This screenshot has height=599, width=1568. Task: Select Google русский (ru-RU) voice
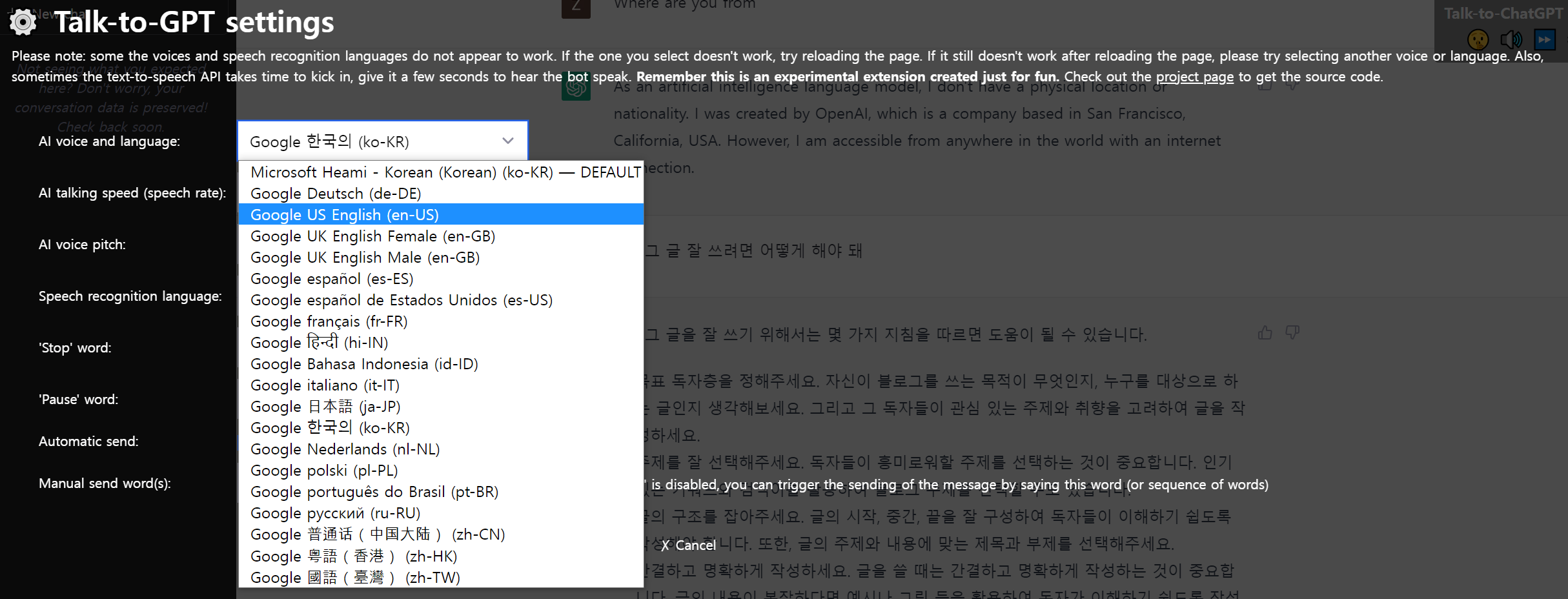(441, 513)
